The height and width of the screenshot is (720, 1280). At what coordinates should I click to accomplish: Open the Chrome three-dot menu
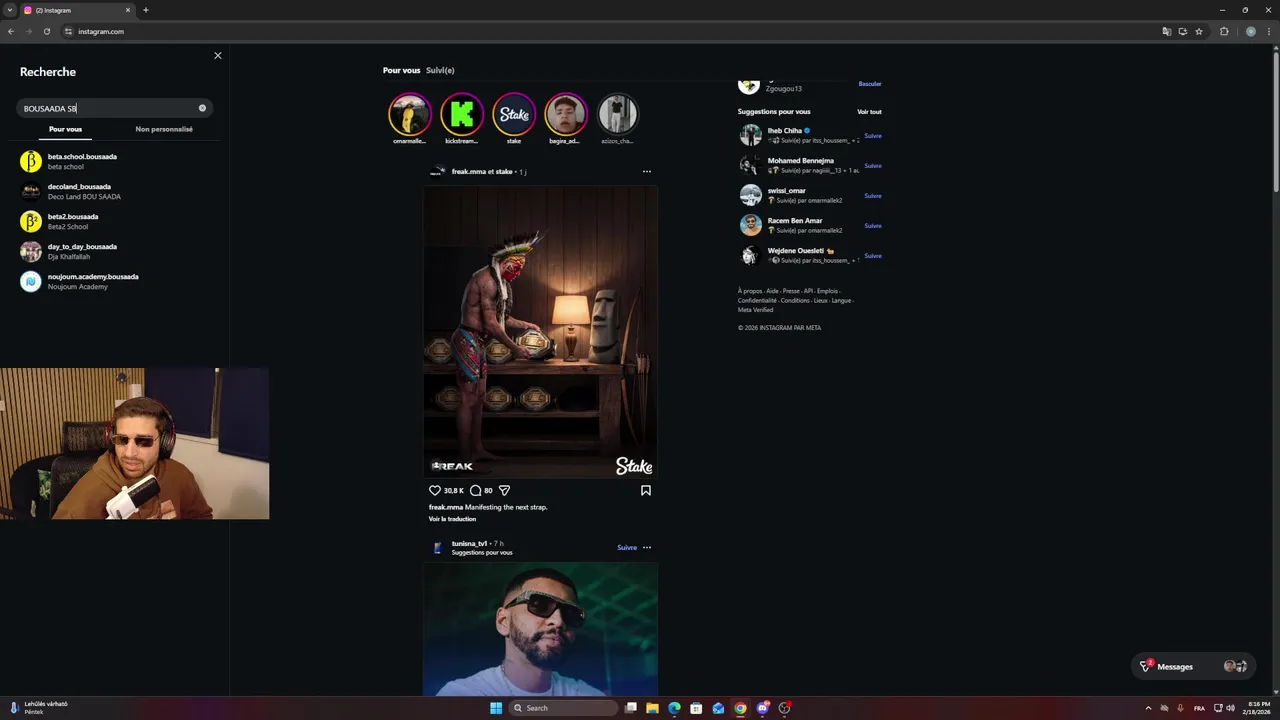click(1268, 32)
